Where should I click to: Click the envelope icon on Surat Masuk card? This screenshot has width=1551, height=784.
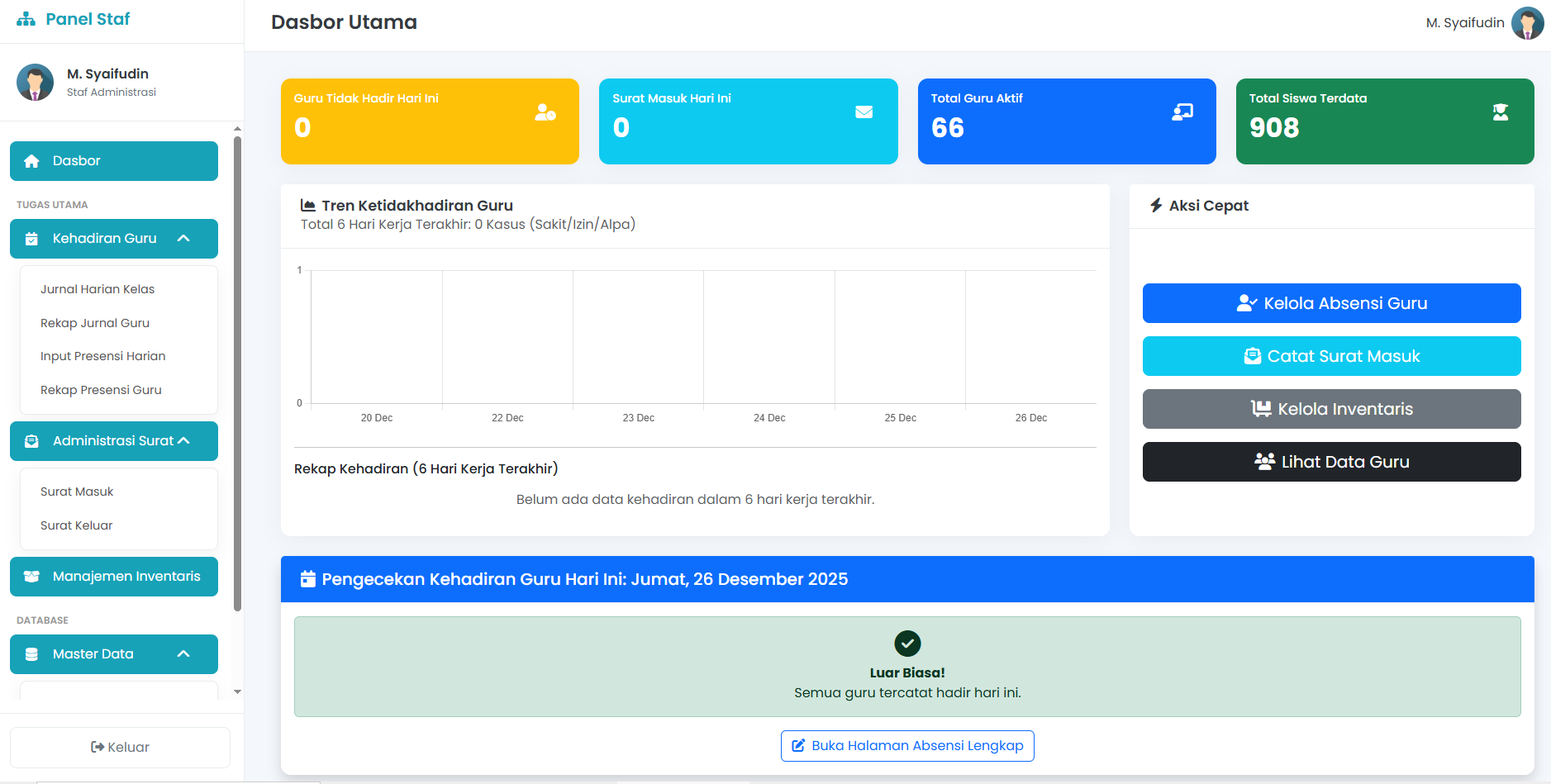(x=864, y=112)
